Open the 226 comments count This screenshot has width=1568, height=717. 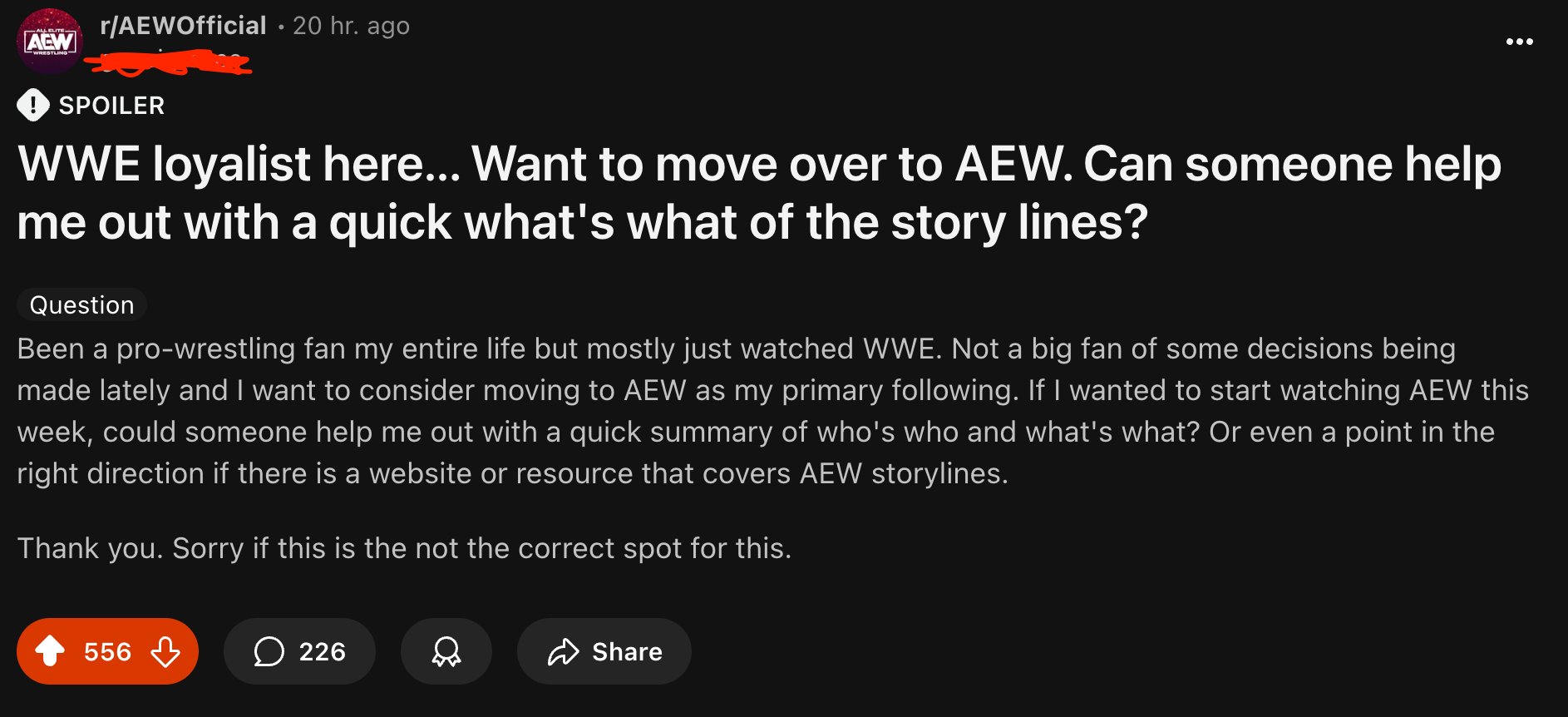click(x=322, y=651)
